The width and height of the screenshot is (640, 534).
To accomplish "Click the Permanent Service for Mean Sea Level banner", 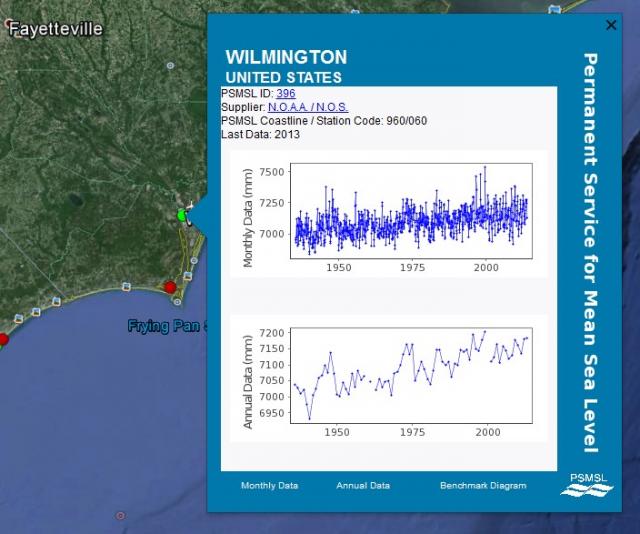I will click(590, 253).
